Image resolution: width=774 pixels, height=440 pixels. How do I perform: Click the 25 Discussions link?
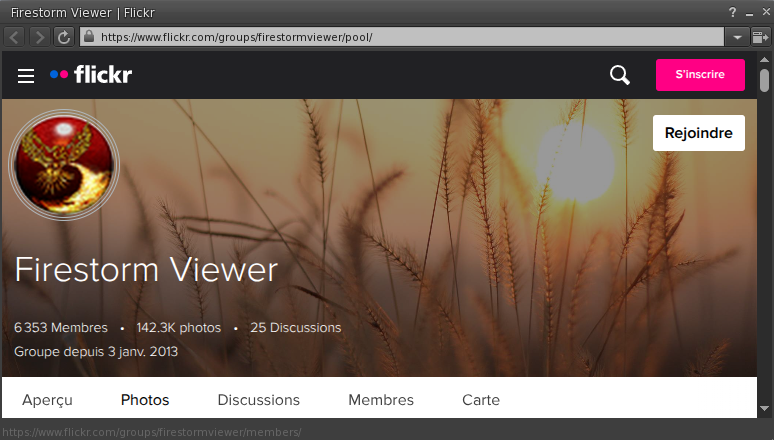[295, 328]
